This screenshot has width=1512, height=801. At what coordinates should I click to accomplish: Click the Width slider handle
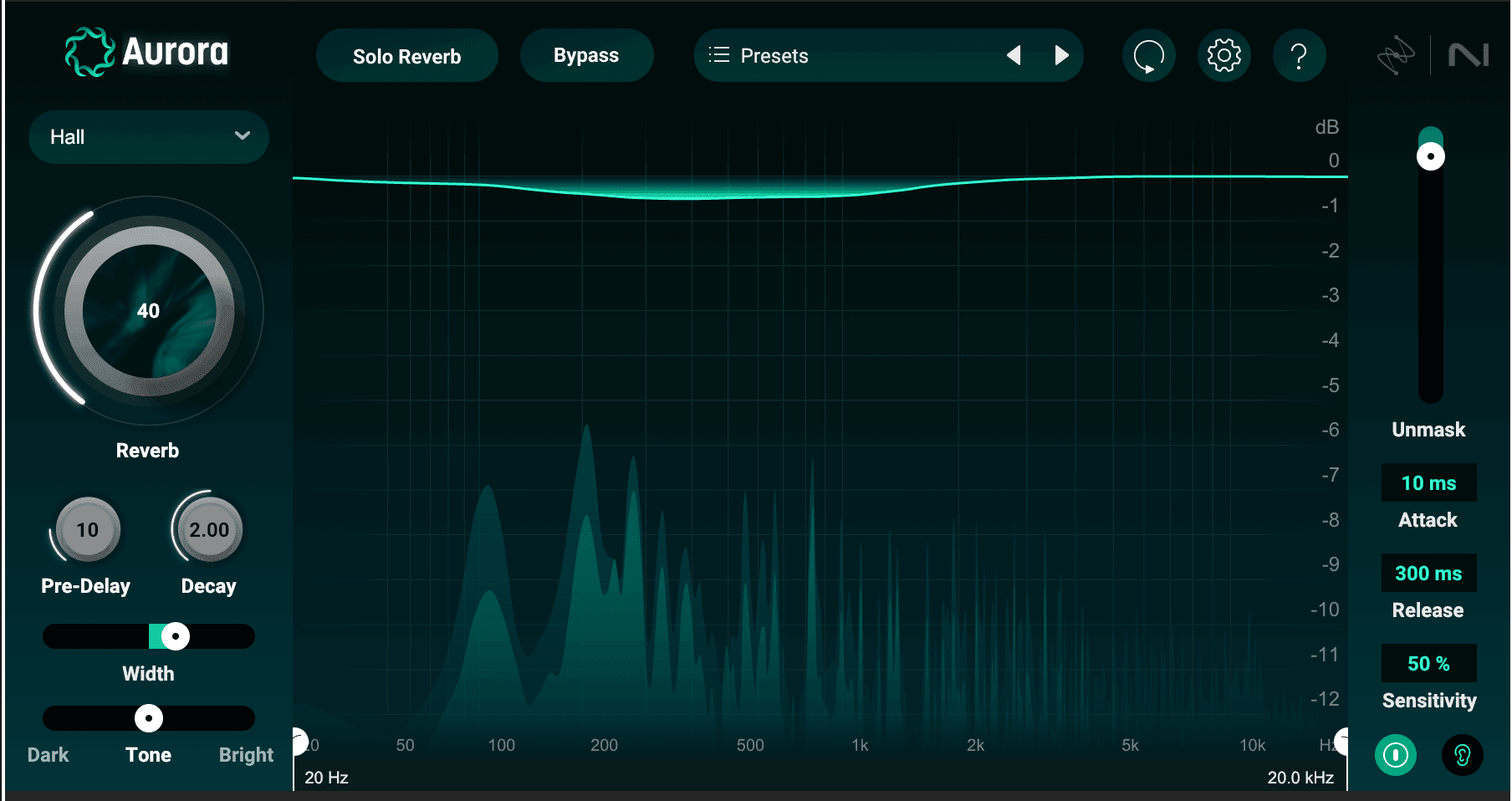tap(175, 636)
